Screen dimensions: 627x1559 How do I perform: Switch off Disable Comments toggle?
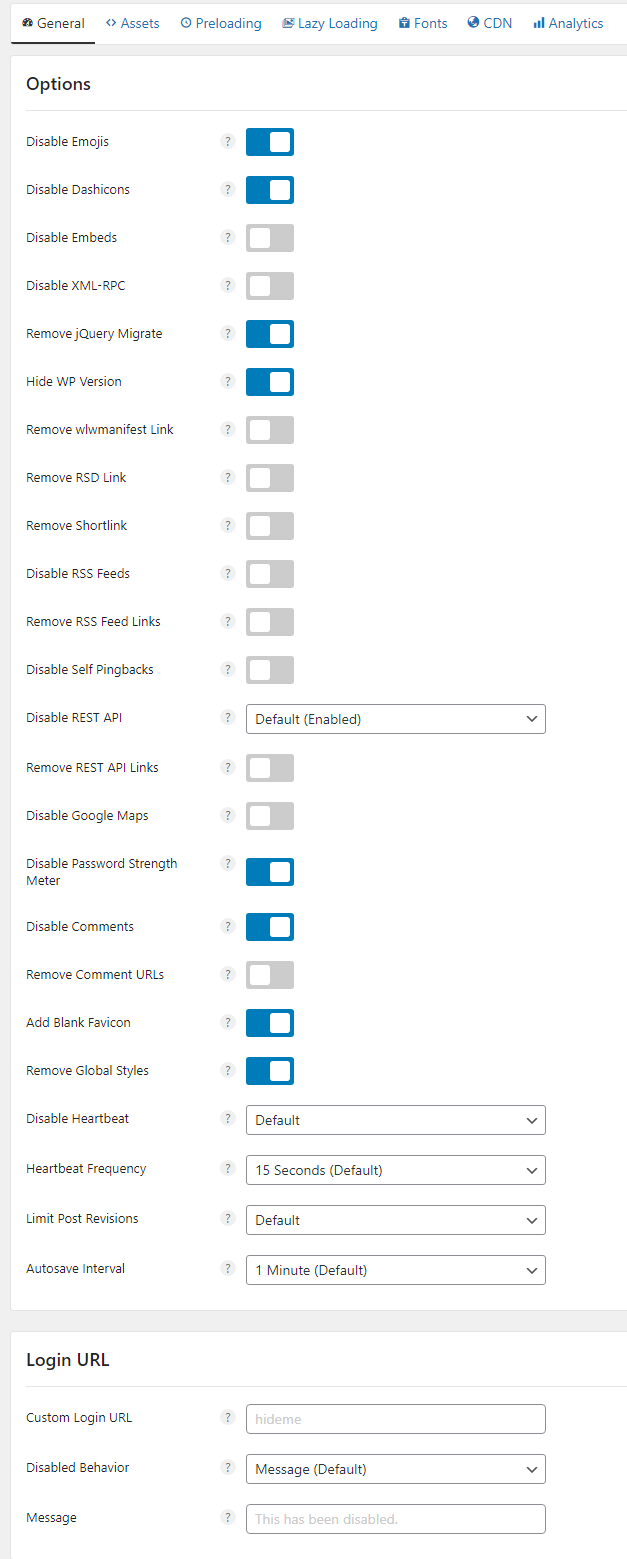270,927
